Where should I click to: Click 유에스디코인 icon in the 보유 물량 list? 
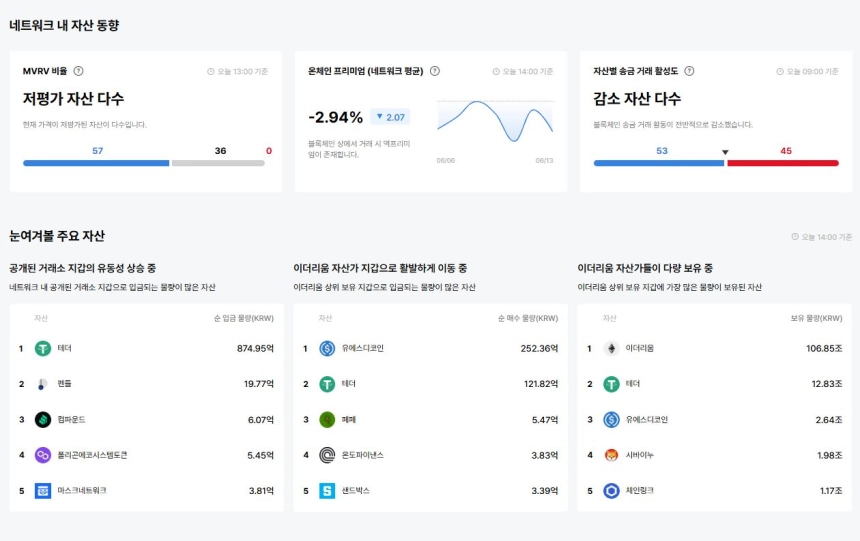pos(611,420)
